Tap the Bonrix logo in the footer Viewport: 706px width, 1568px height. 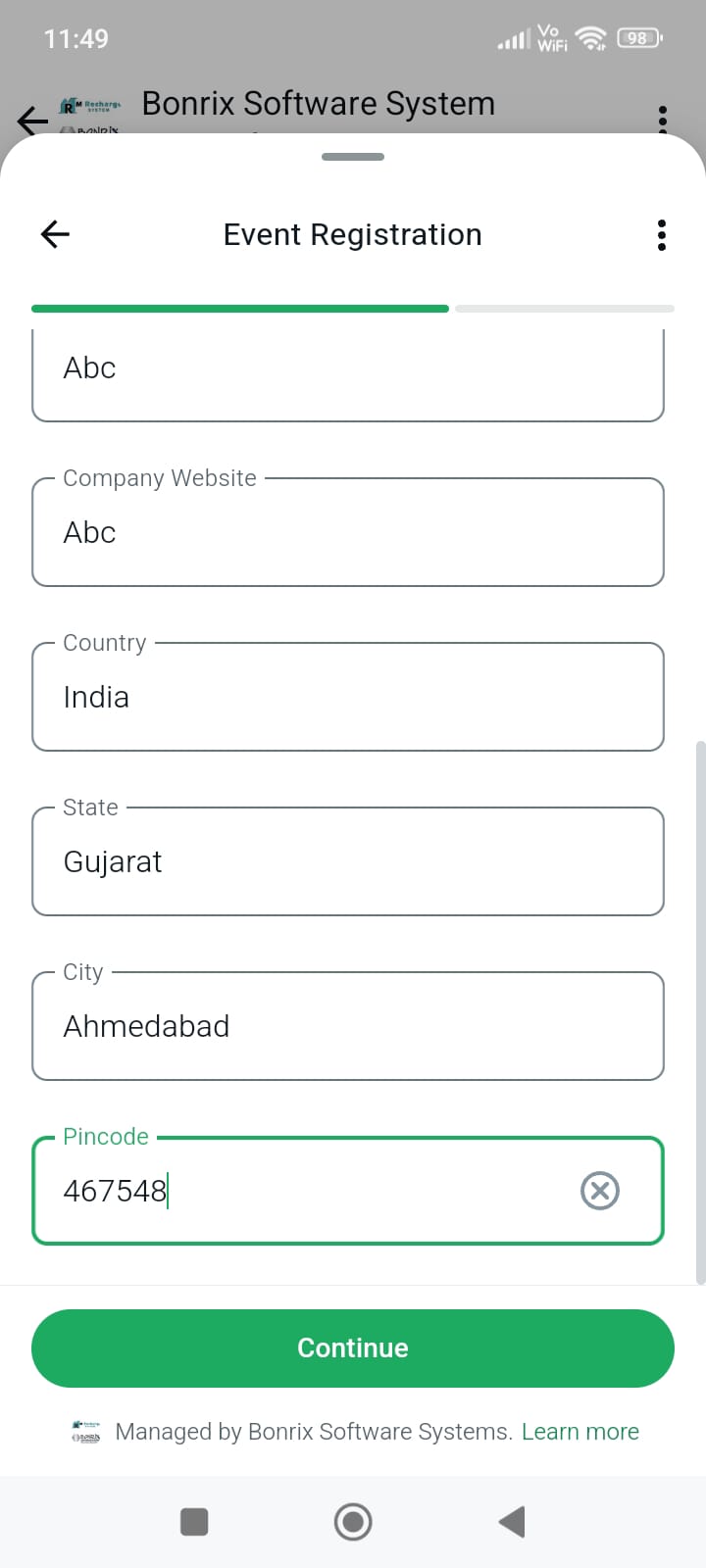[86, 1432]
